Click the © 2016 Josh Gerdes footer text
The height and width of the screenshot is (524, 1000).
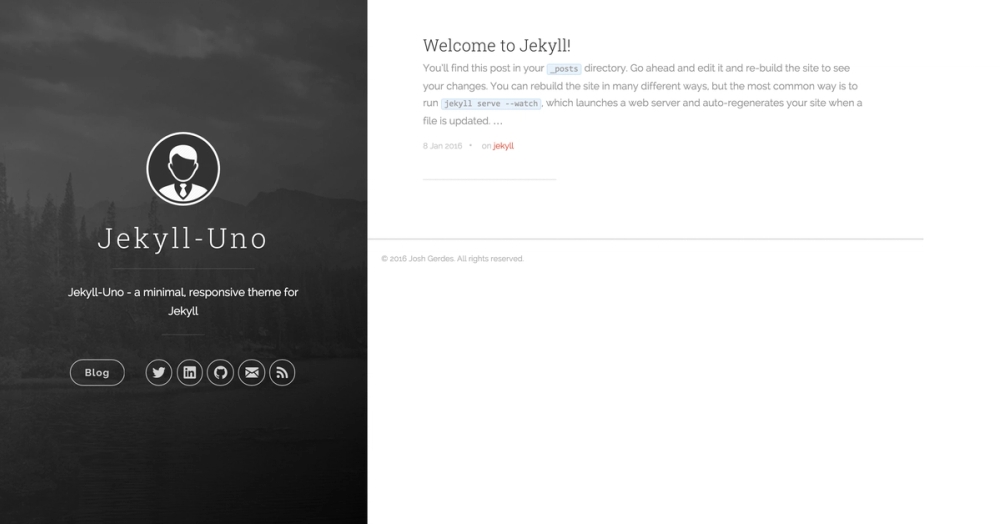click(452, 259)
